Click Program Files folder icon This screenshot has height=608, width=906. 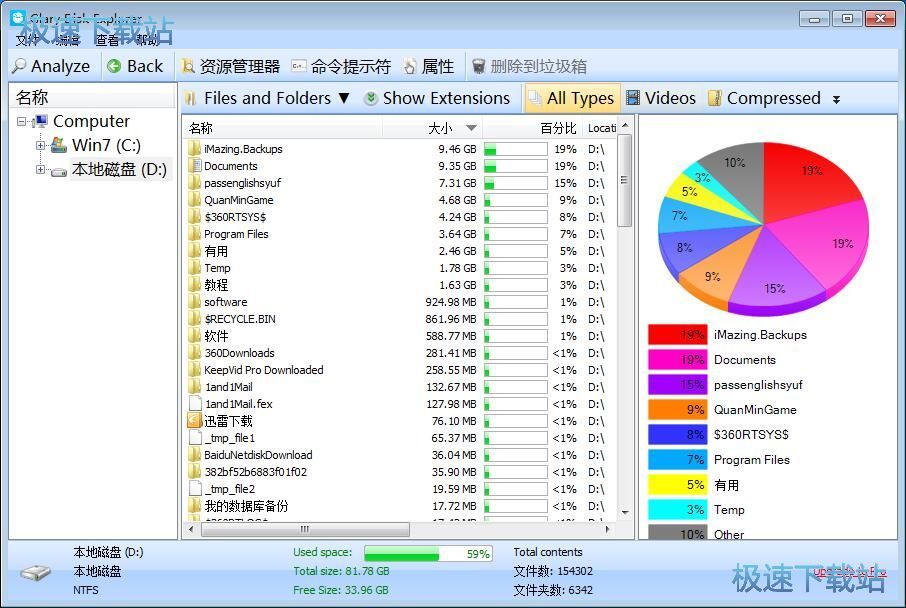click(195, 234)
